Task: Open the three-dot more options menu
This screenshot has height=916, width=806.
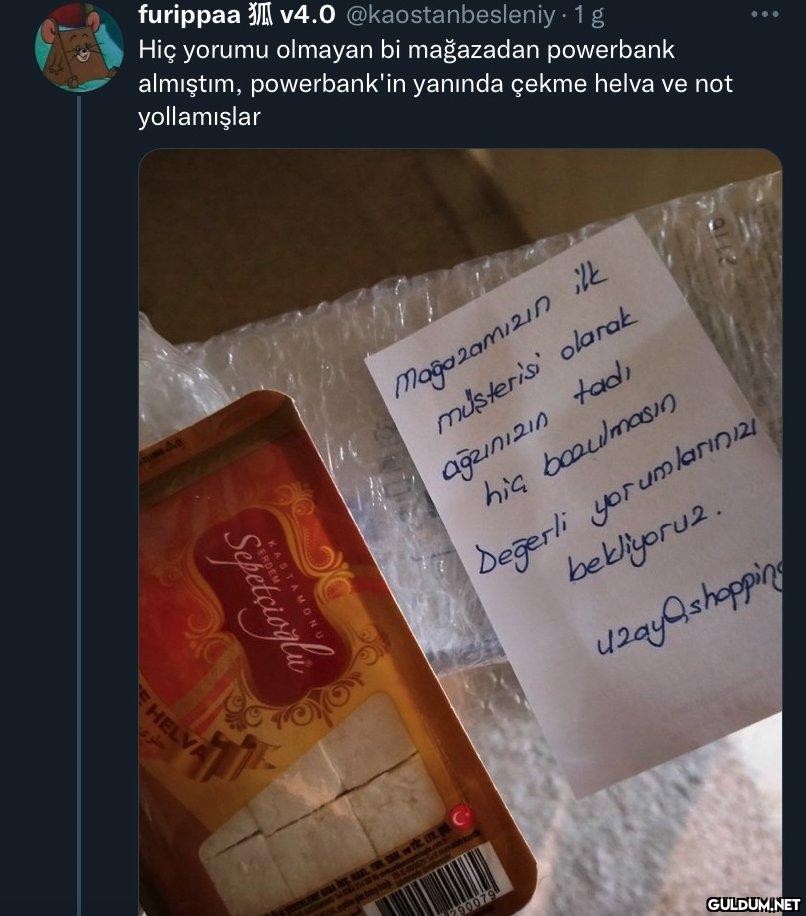Action: pyautogui.click(x=765, y=15)
